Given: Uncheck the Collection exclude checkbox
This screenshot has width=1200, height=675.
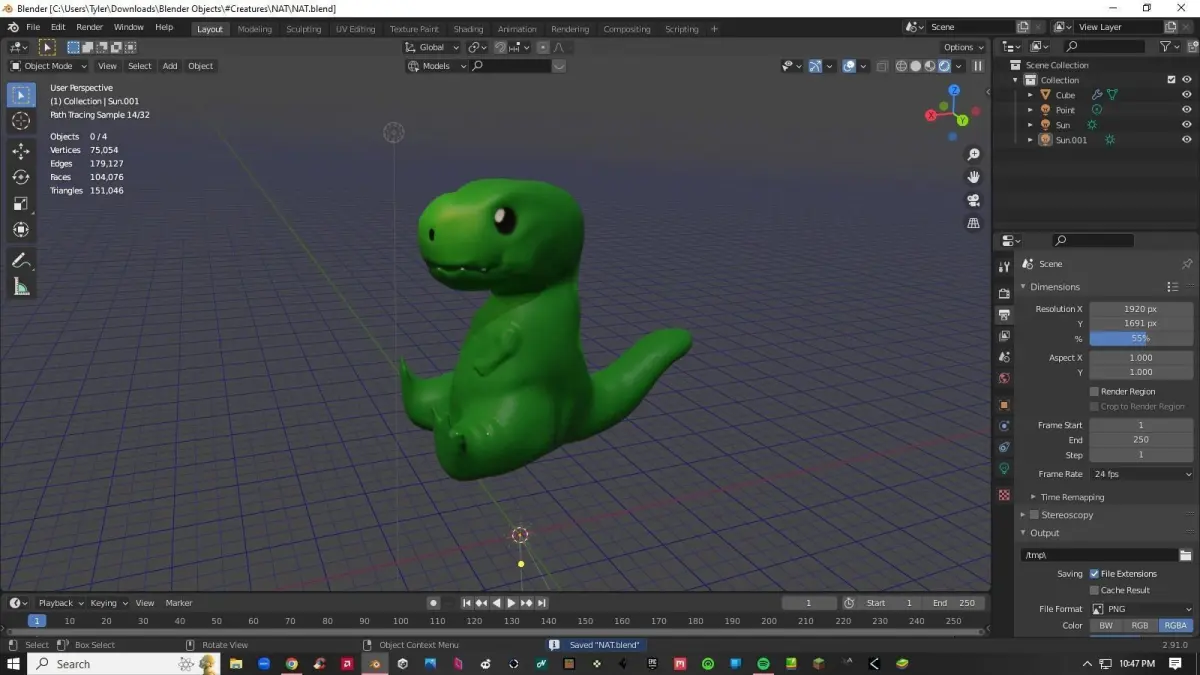Looking at the screenshot, I should pyautogui.click(x=1172, y=80).
